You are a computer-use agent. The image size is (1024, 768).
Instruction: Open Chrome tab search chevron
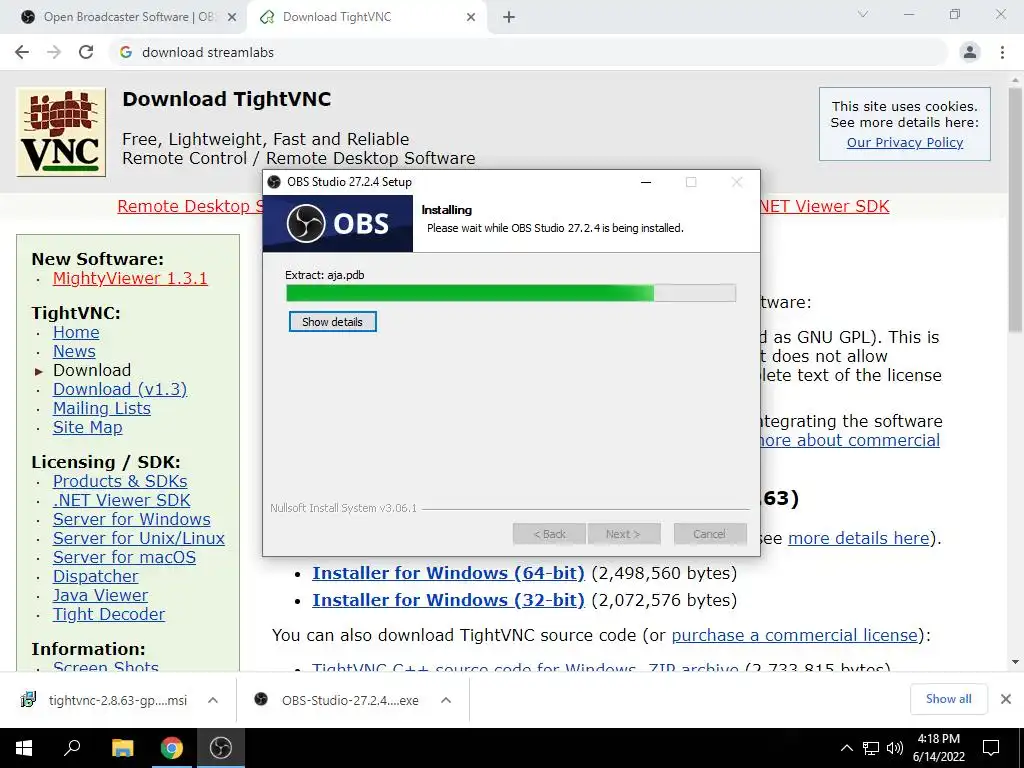pyautogui.click(x=863, y=14)
